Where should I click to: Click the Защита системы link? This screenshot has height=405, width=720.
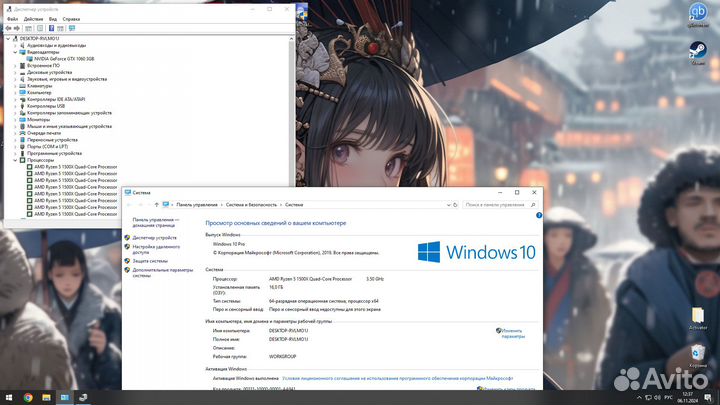(150, 260)
